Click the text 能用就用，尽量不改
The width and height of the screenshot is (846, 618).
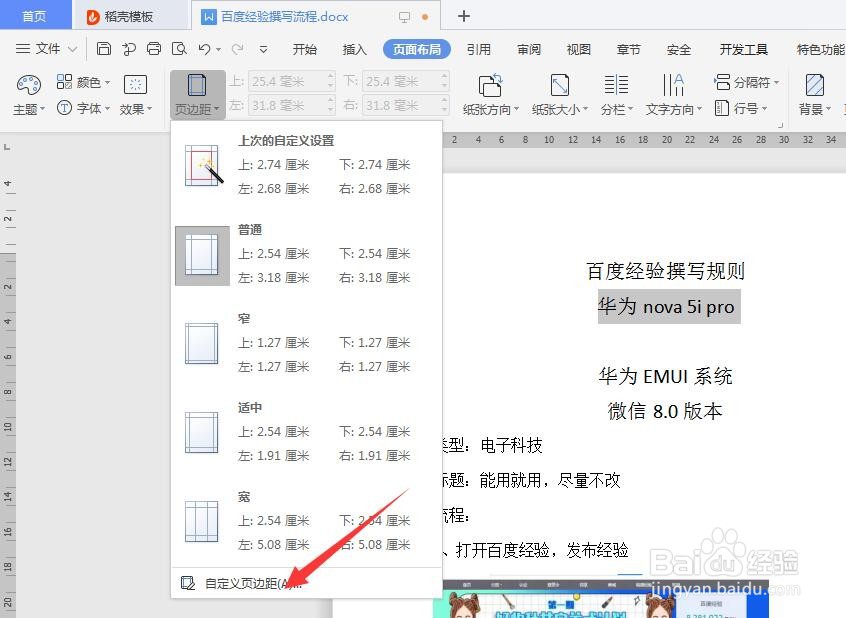pyautogui.click(x=550, y=480)
